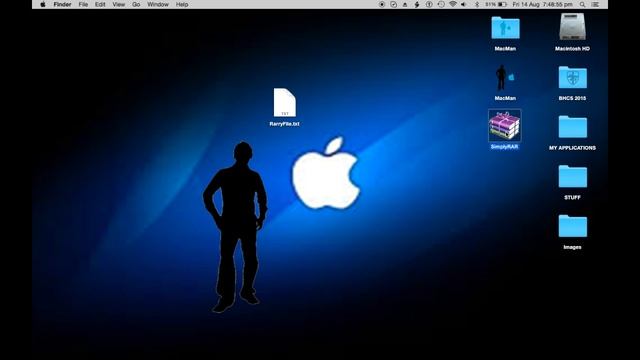Open the volume control in menu bar
Viewport: 640px width, 360px height.
tap(464, 4)
